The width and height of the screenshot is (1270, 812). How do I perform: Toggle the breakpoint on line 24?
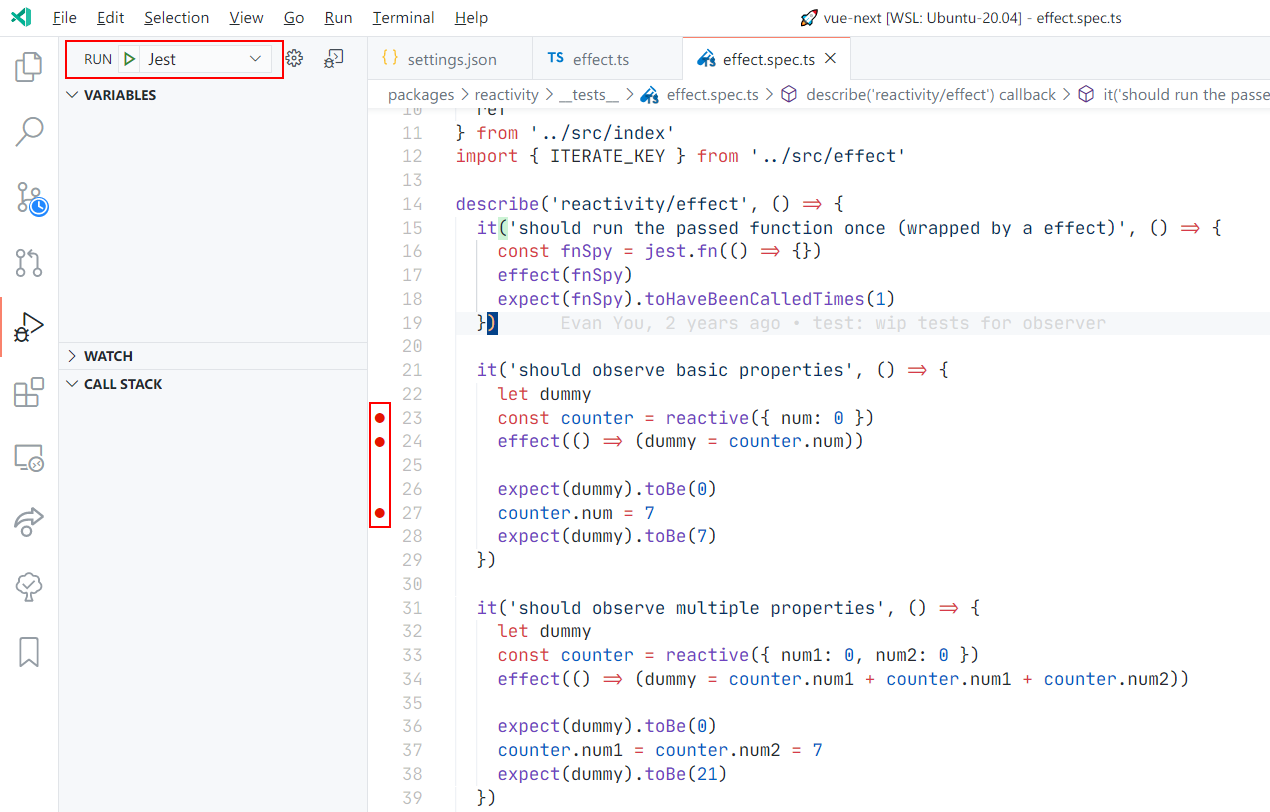click(x=380, y=441)
